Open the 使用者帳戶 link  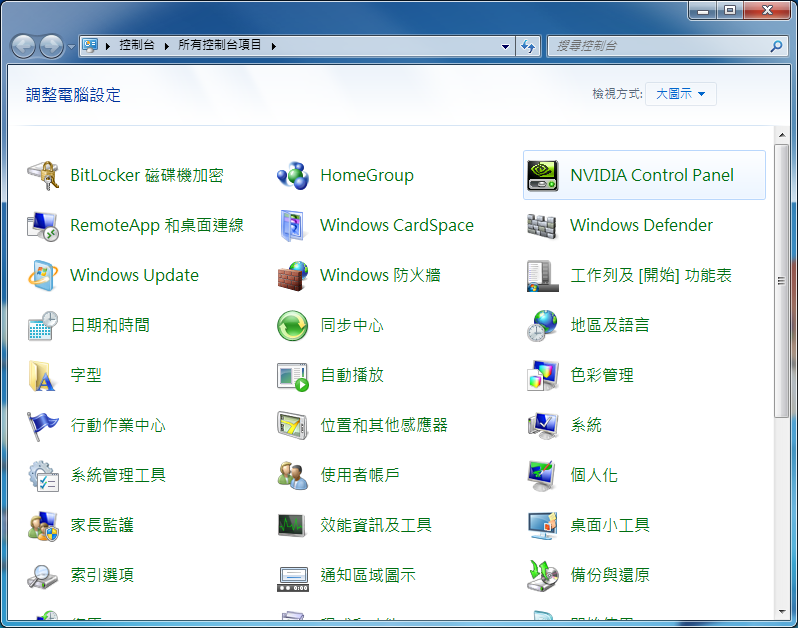pos(360,475)
